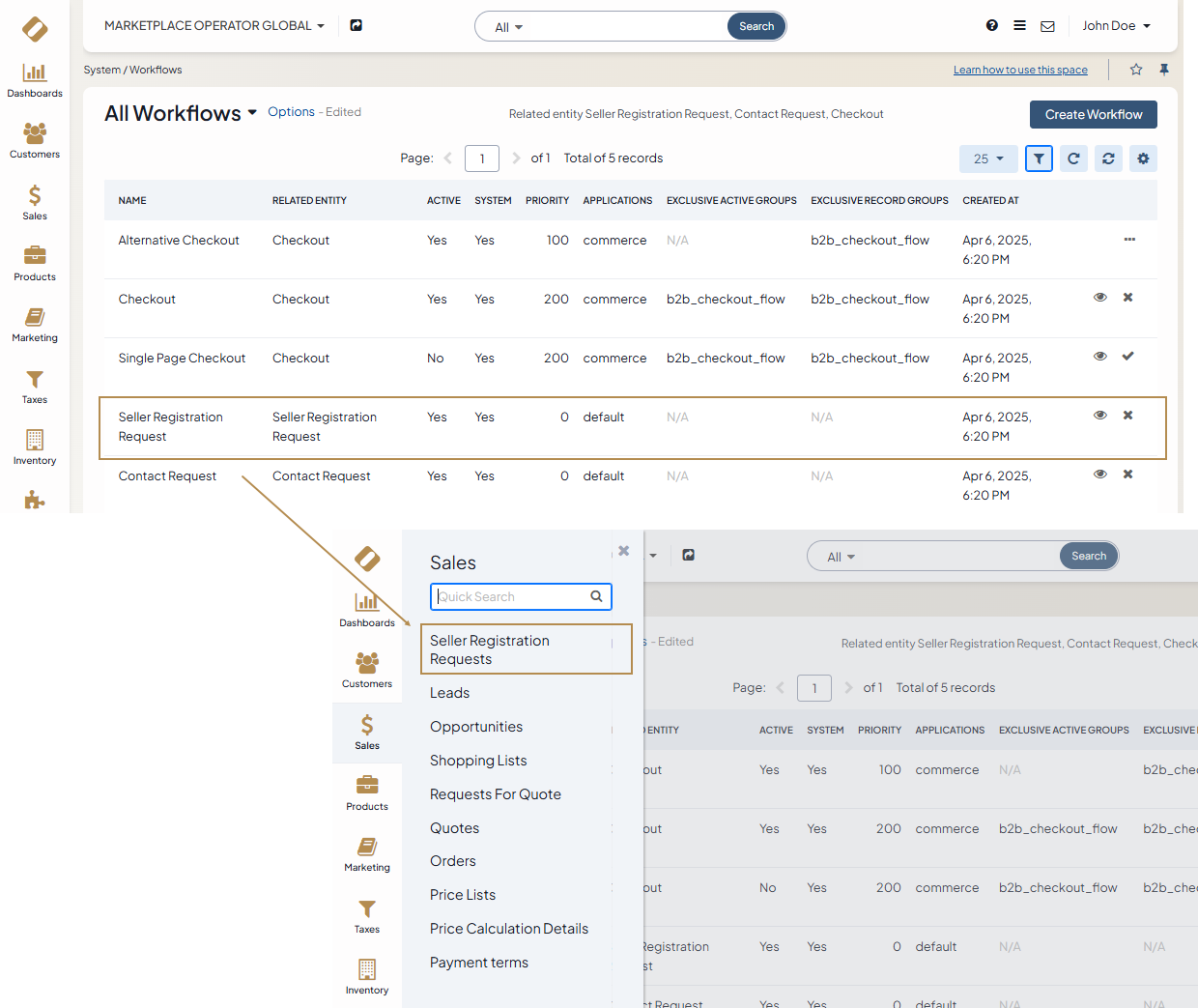The width and height of the screenshot is (1198, 1008).
Task: Mark page as favorite with star icon
Action: coord(1136,70)
